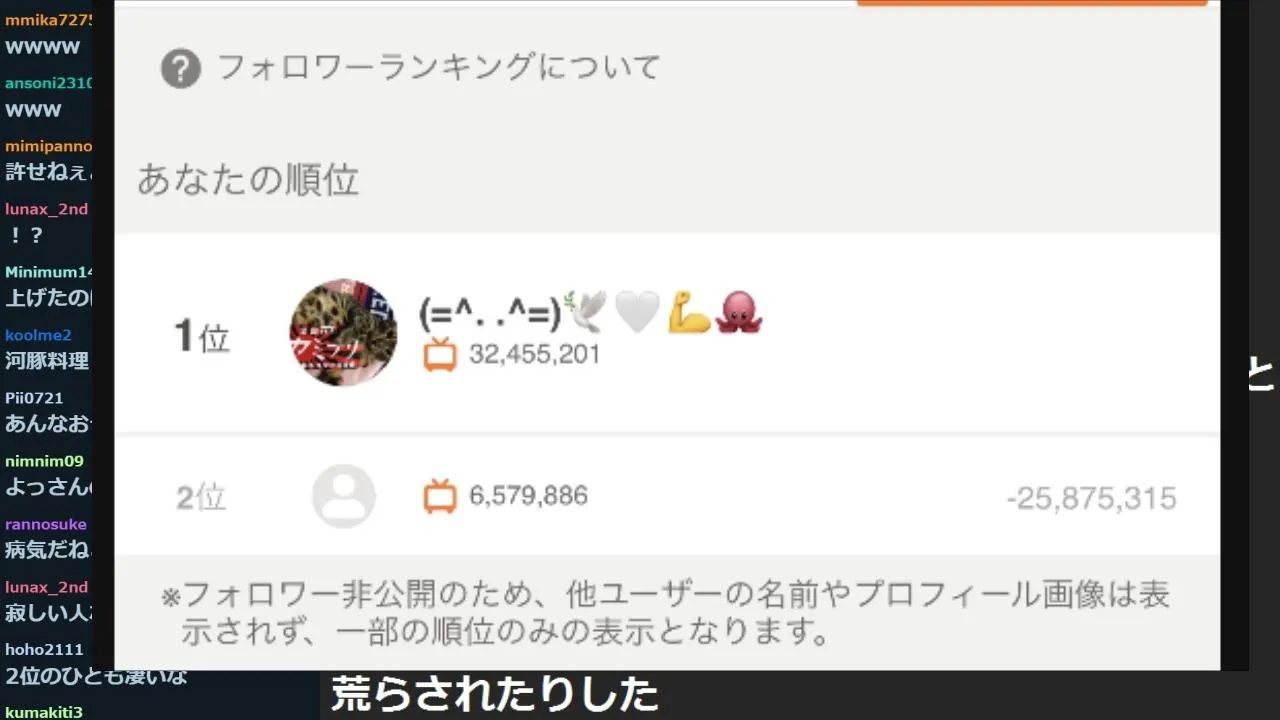Click the orange button at the top edge
This screenshot has width=1280, height=720.
1032,3
